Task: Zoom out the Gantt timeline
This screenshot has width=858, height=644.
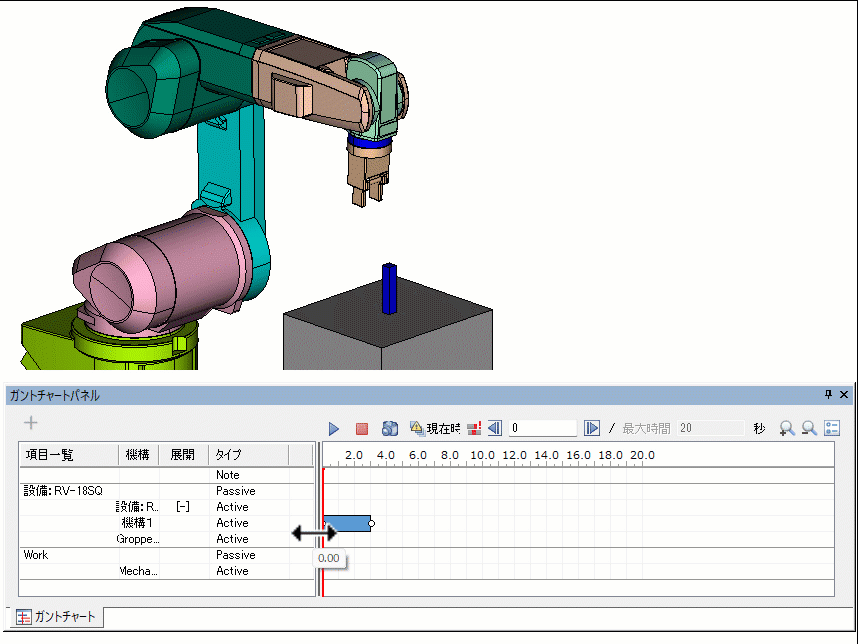Action: 809,428
